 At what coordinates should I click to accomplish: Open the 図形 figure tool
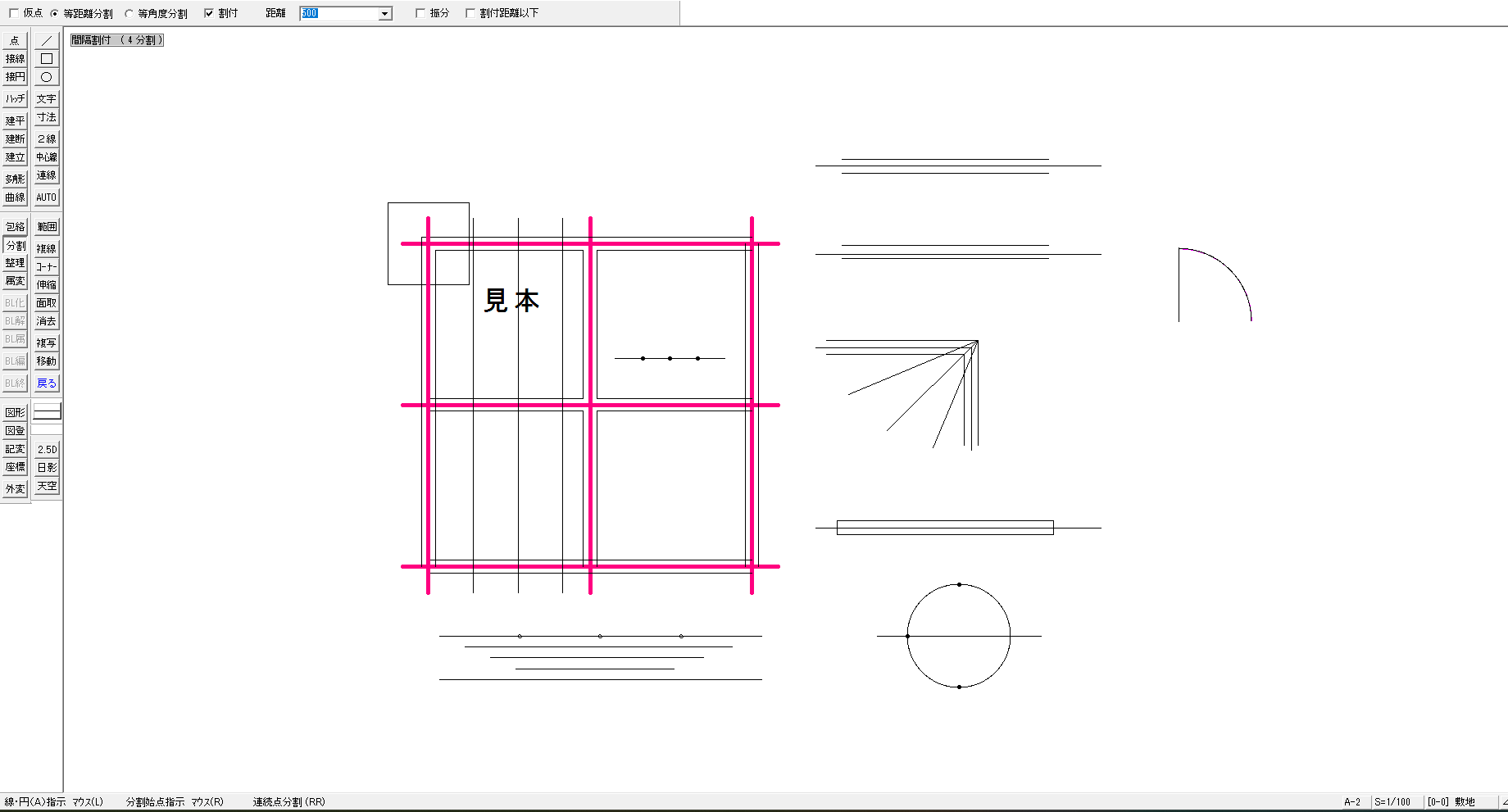coord(15,413)
